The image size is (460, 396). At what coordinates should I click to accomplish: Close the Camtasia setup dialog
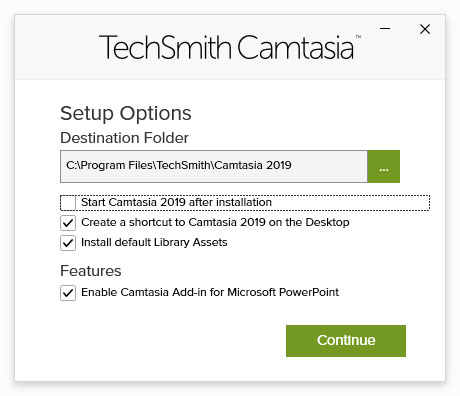pyautogui.click(x=425, y=29)
